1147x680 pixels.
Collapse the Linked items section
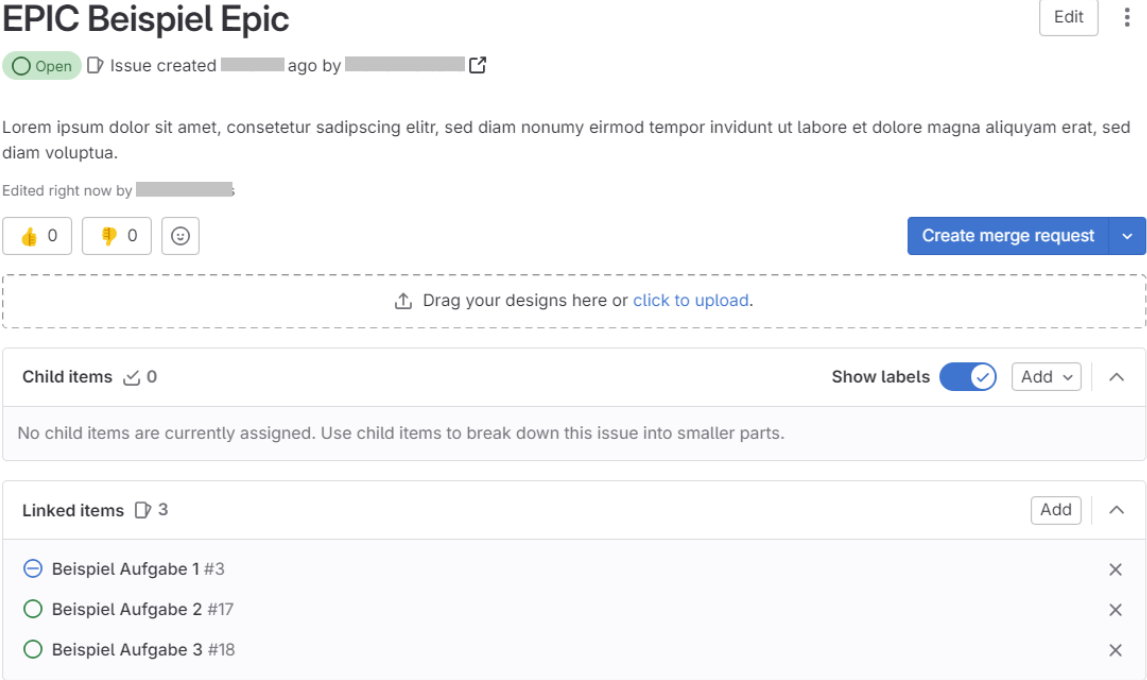click(x=1116, y=510)
